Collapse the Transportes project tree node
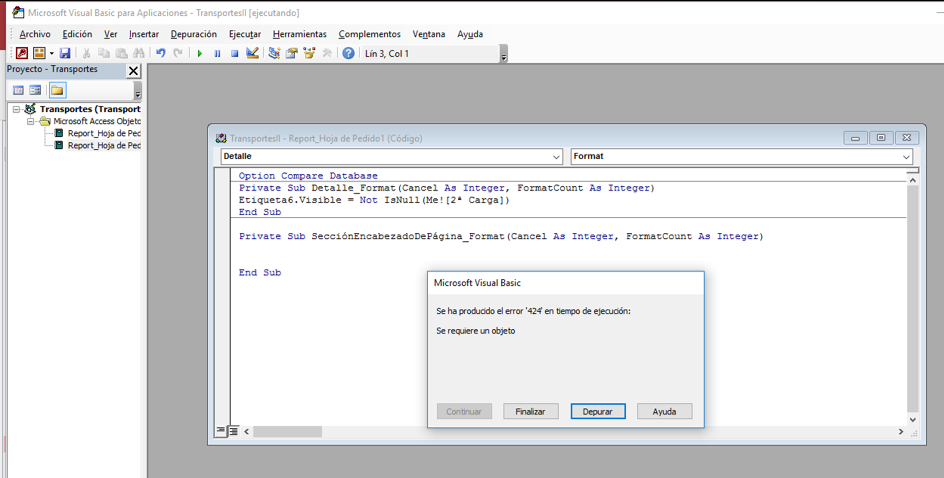The width and height of the screenshot is (944, 478). click(x=16, y=109)
